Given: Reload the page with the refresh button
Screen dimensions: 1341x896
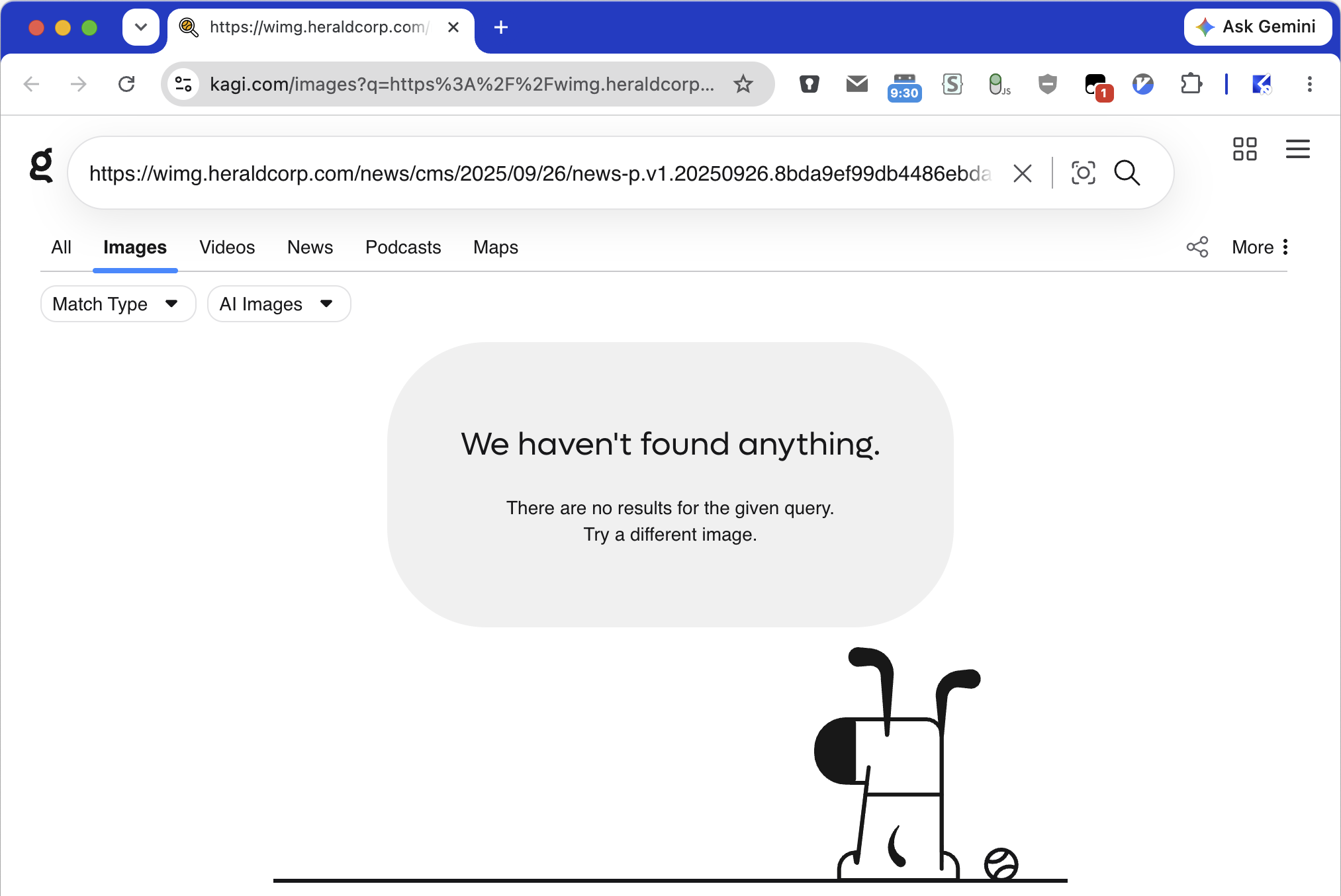Looking at the screenshot, I should tap(126, 84).
